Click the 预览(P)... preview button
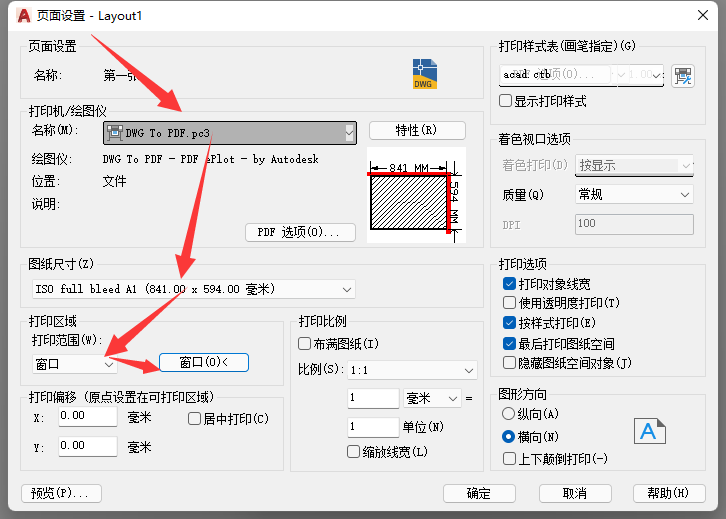This screenshot has height=519, width=726. pyautogui.click(x=62, y=494)
